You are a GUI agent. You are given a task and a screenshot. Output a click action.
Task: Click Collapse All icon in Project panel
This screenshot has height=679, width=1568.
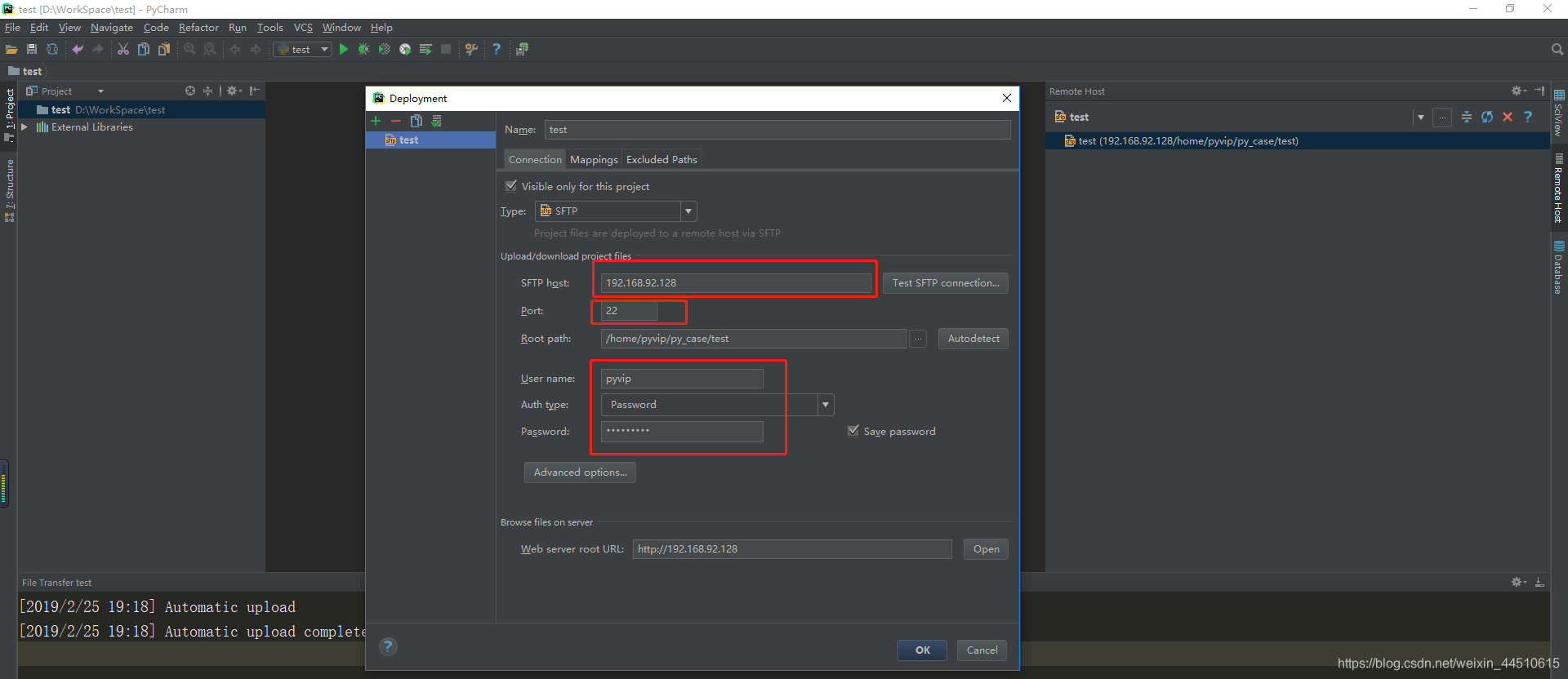click(207, 91)
